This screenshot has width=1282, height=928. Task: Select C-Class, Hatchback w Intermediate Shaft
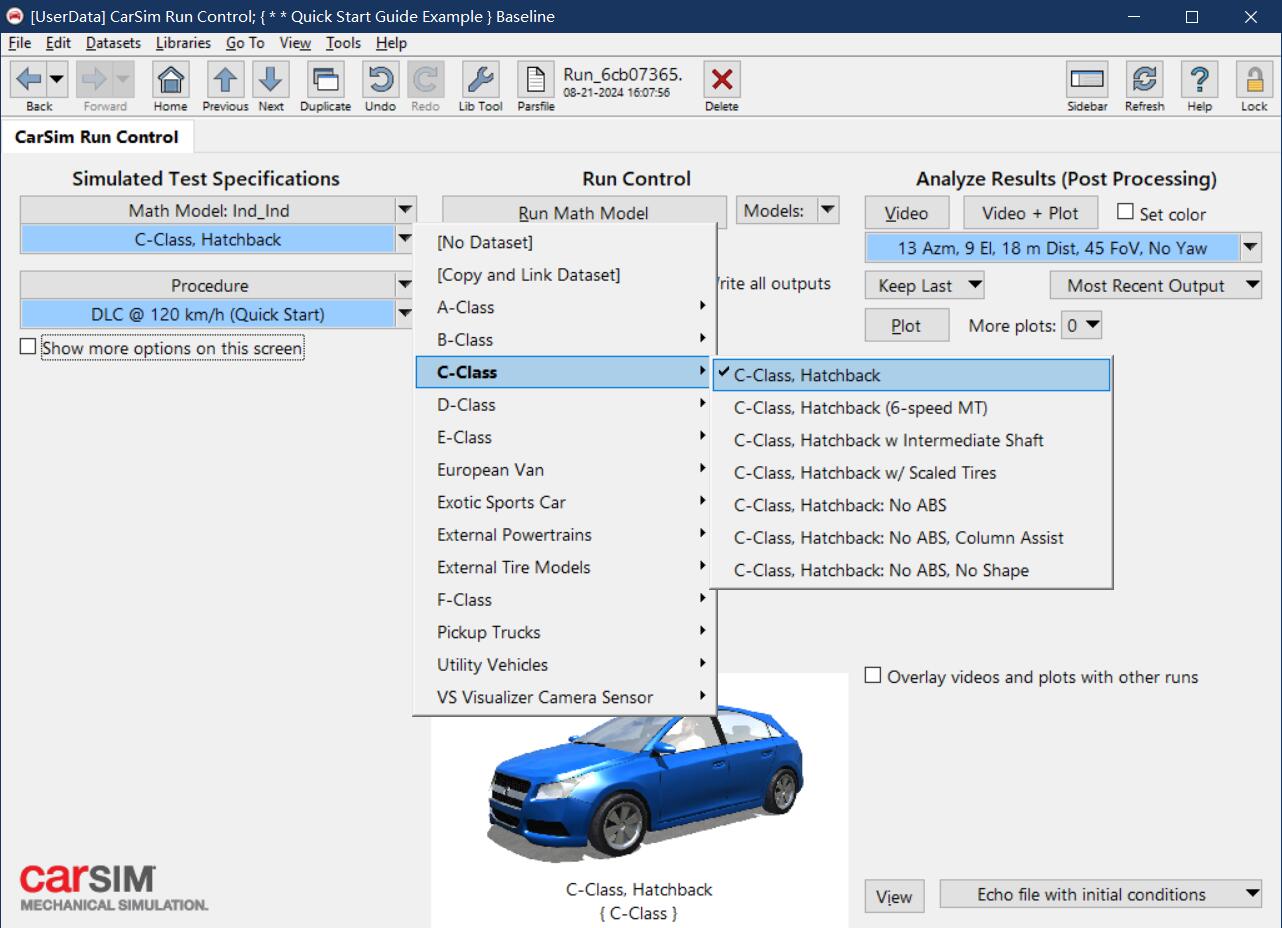911,440
